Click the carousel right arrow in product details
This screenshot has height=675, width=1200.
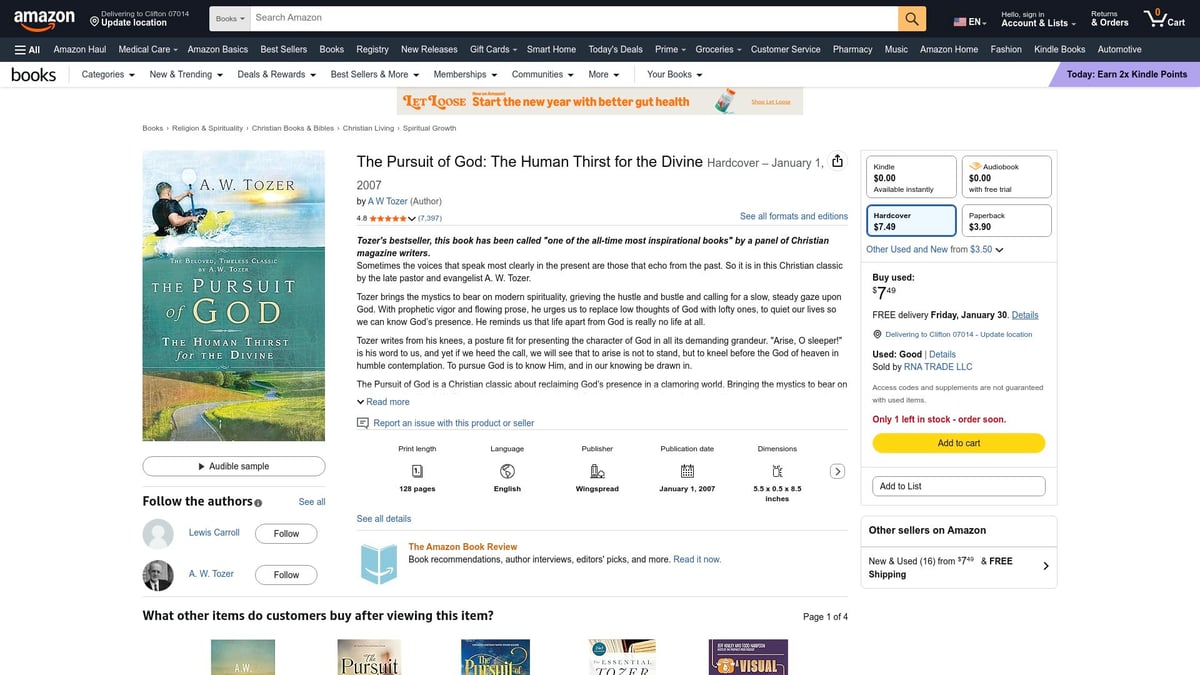click(838, 470)
